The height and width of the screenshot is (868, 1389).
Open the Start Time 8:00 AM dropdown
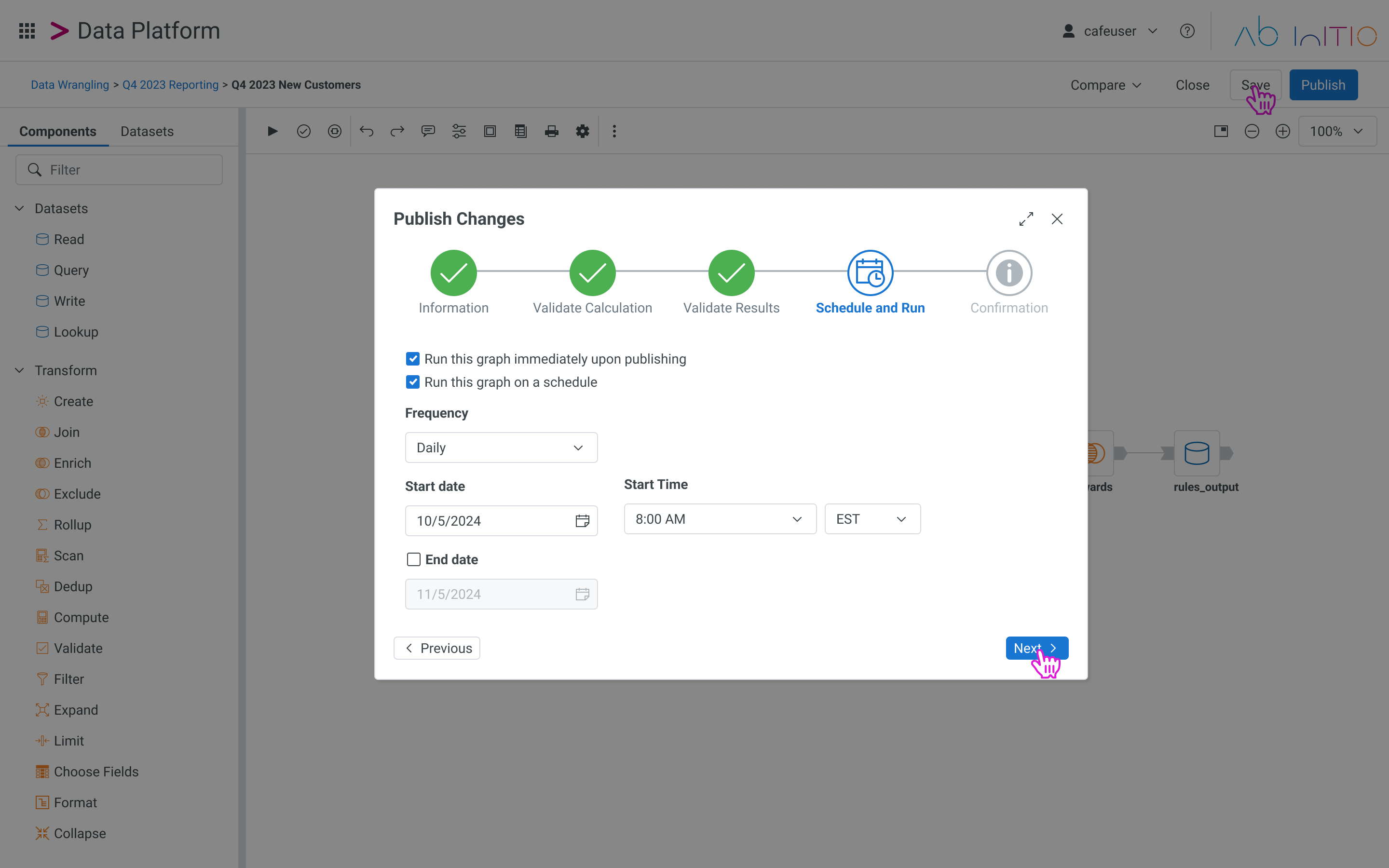720,519
